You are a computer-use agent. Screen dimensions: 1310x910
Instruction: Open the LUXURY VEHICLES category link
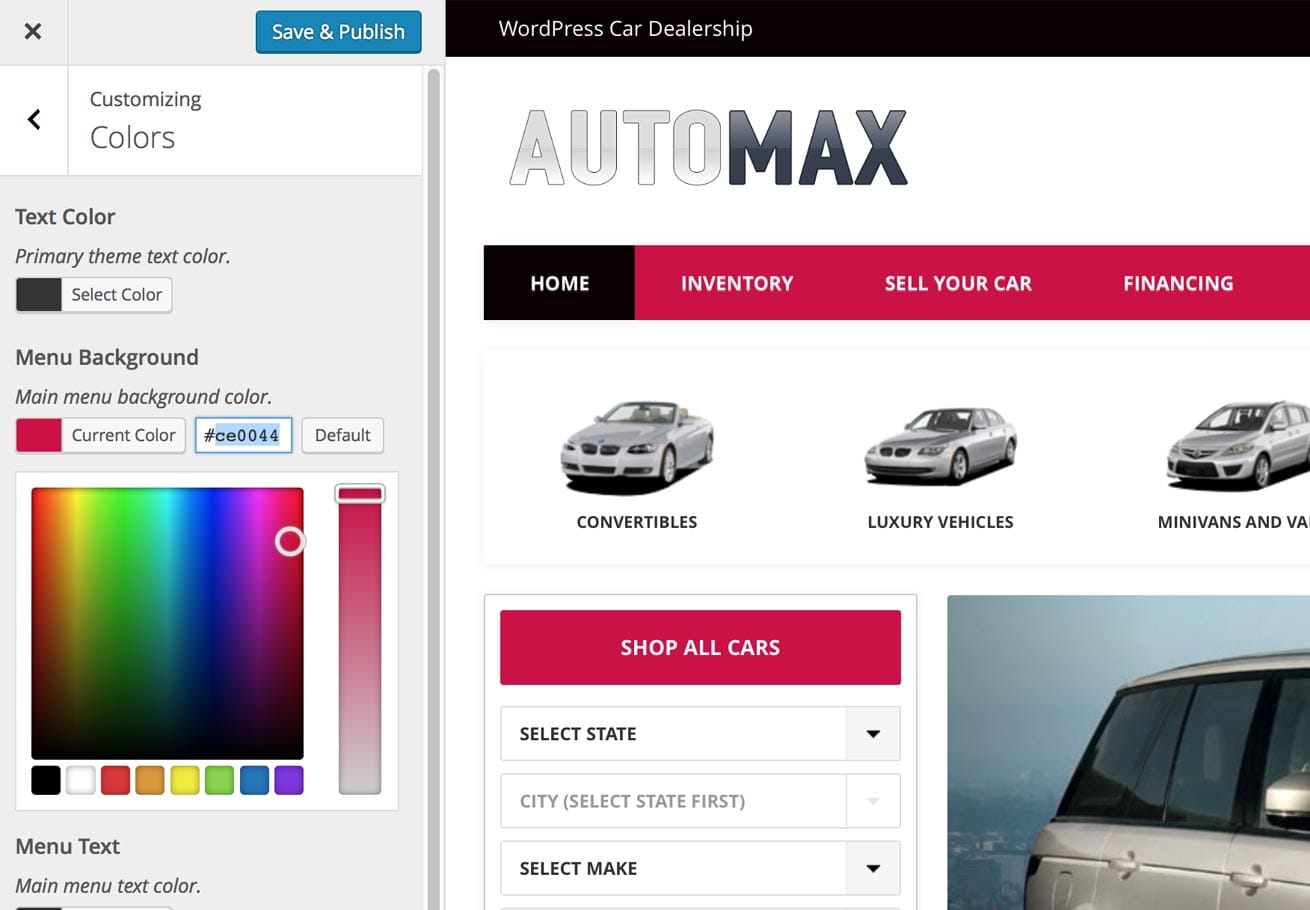point(940,522)
